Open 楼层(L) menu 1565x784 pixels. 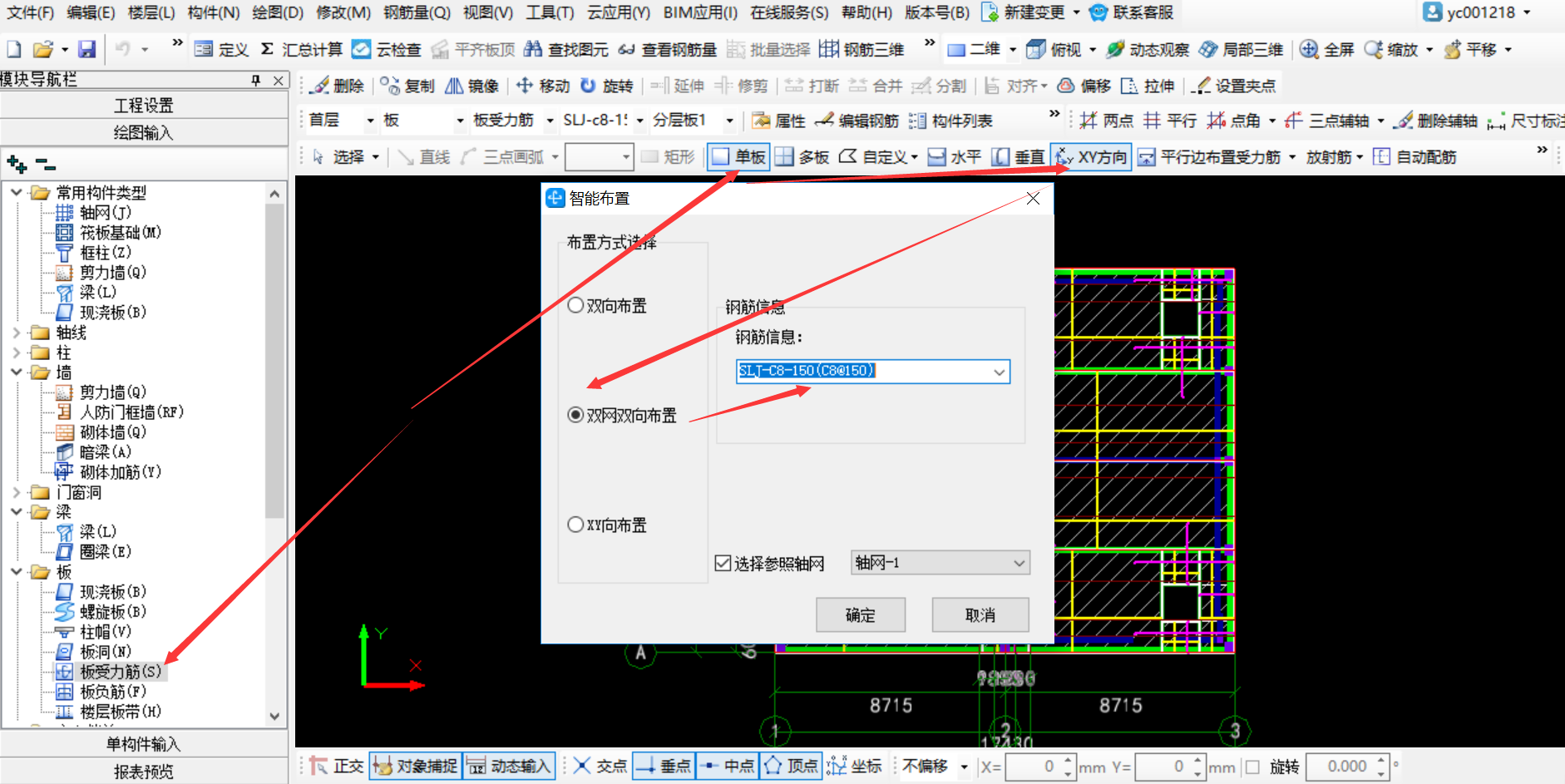[151, 12]
